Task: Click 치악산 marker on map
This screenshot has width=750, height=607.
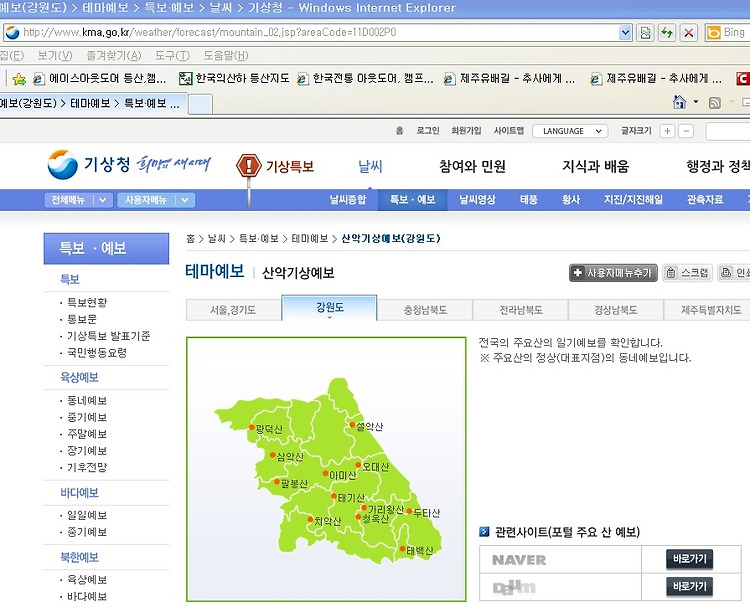Action: (310, 519)
